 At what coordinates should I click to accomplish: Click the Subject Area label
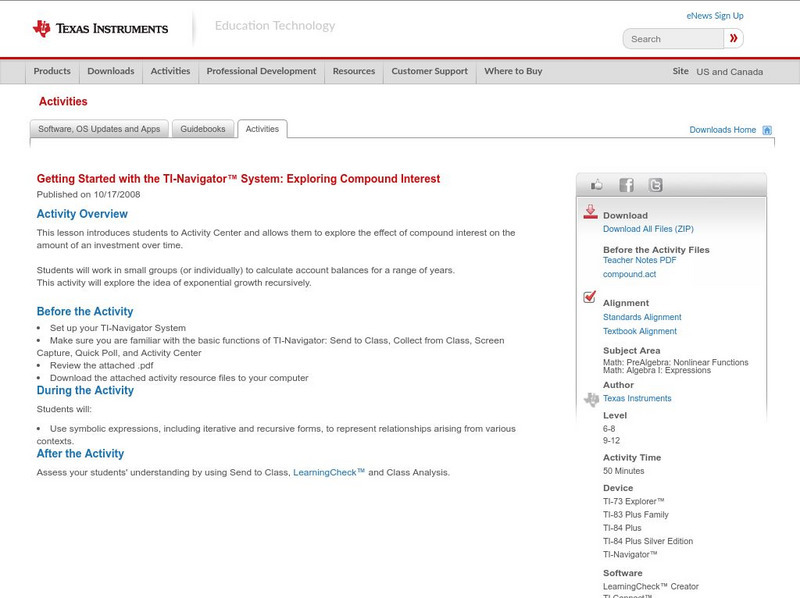click(632, 351)
